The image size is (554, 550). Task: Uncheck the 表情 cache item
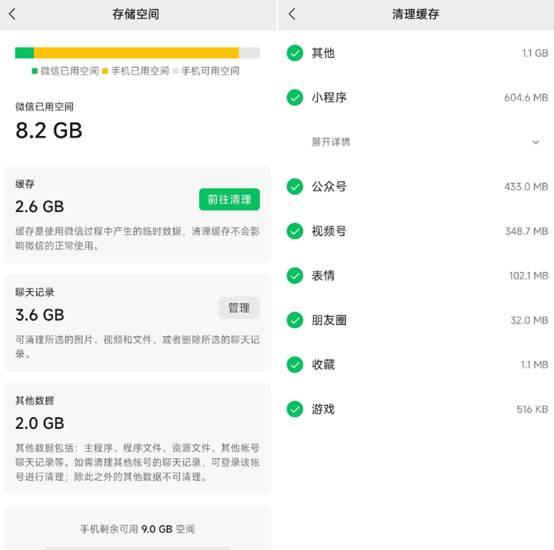click(x=295, y=276)
